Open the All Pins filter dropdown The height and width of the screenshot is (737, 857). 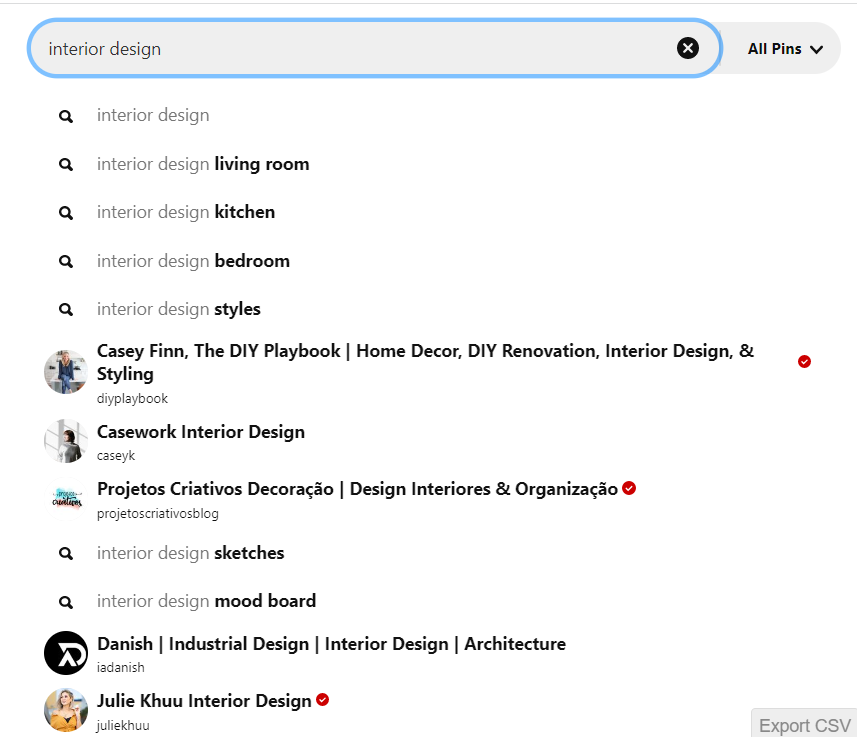[x=784, y=49]
